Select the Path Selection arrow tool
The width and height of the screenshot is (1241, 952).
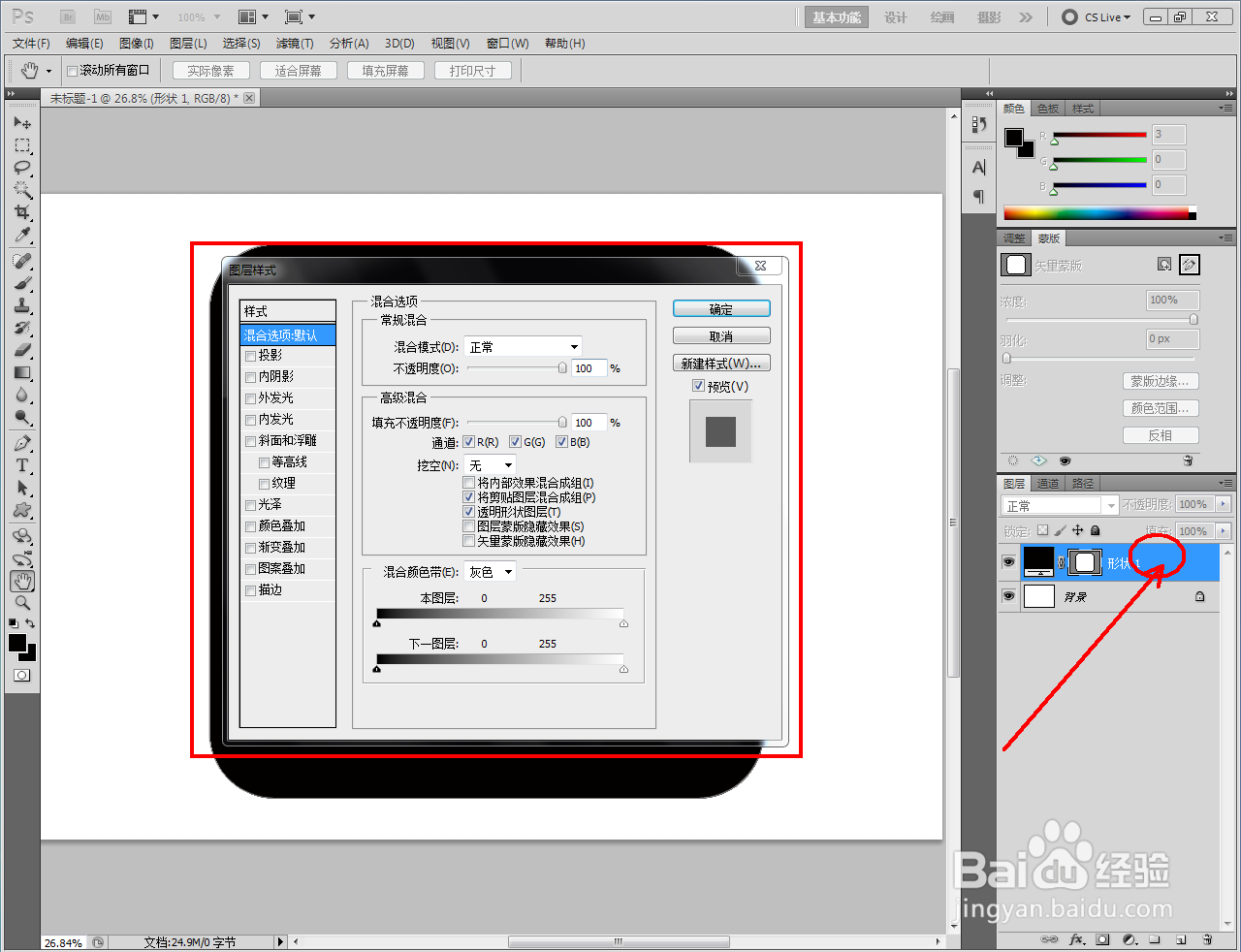point(22,489)
